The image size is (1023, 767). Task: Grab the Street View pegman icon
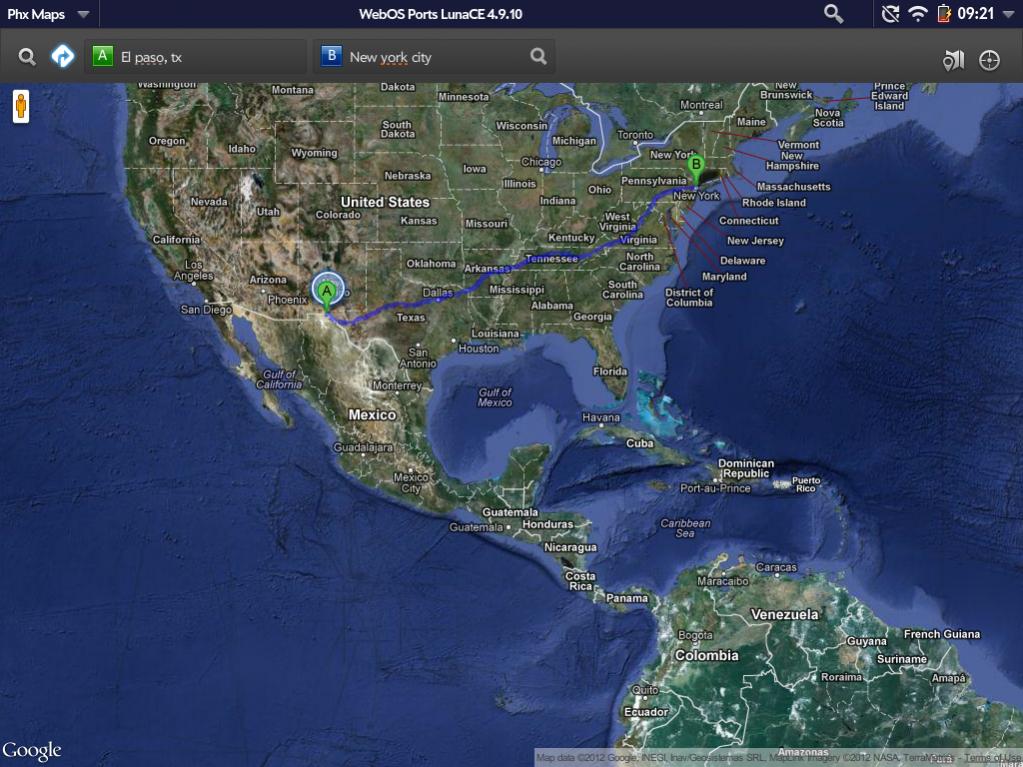pyautogui.click(x=20, y=106)
